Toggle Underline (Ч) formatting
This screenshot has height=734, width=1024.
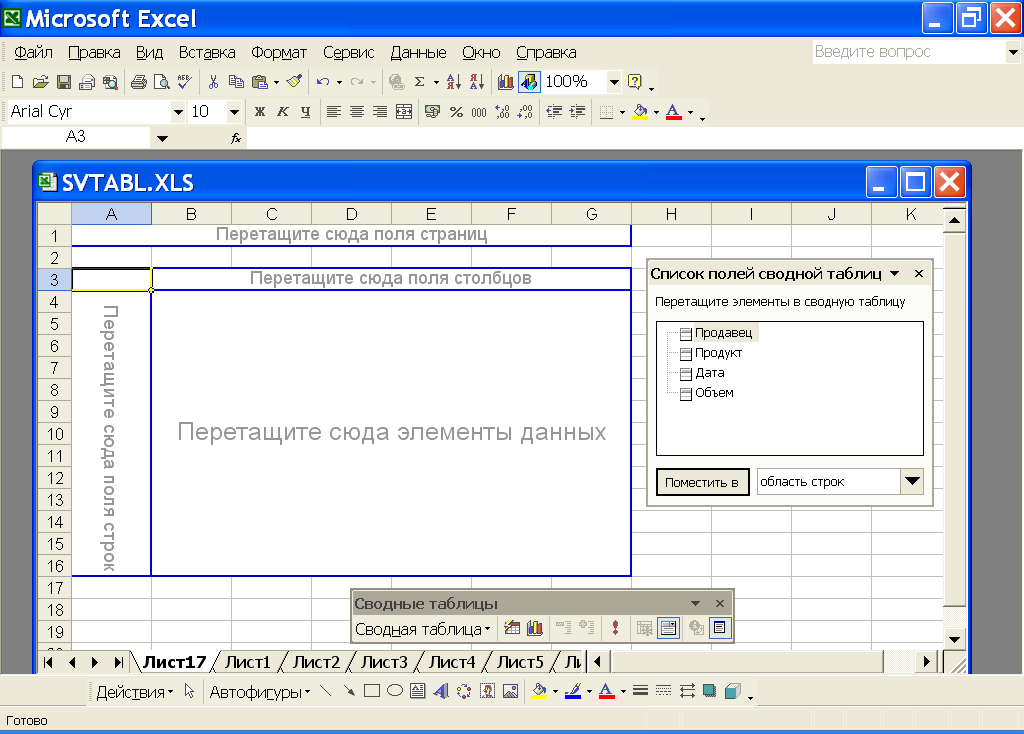click(x=306, y=112)
